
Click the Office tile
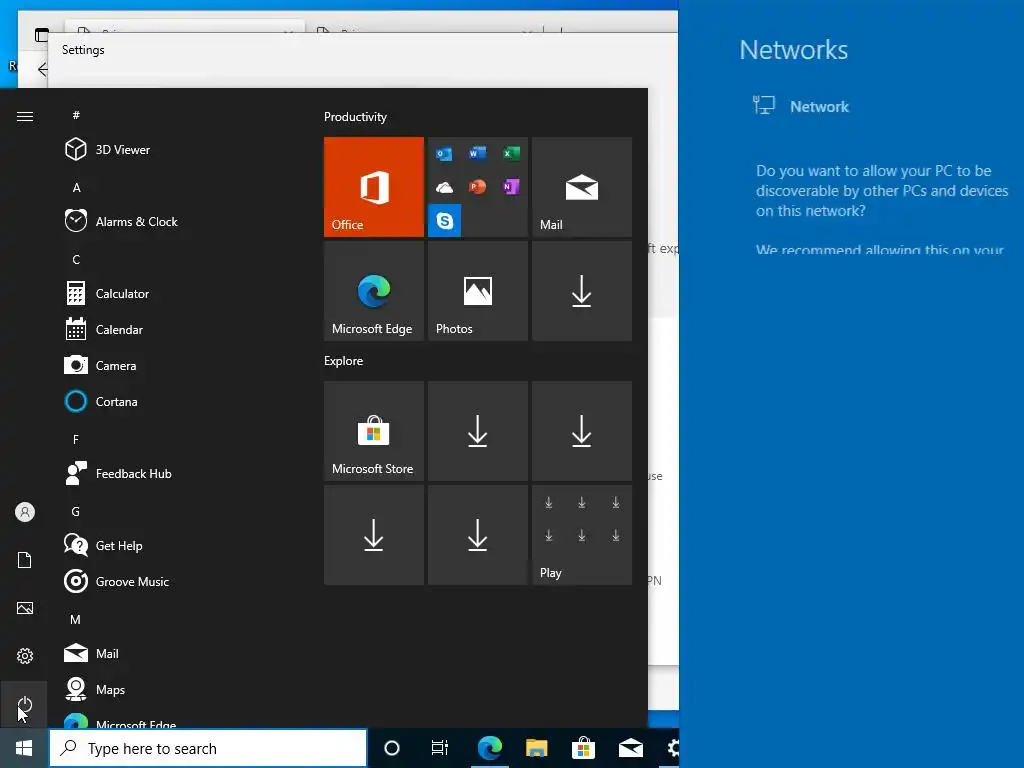tap(374, 187)
